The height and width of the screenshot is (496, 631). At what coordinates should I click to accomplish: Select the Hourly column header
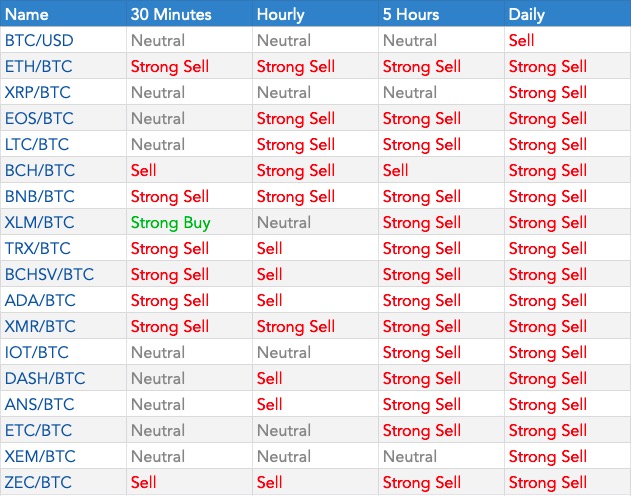(281, 14)
